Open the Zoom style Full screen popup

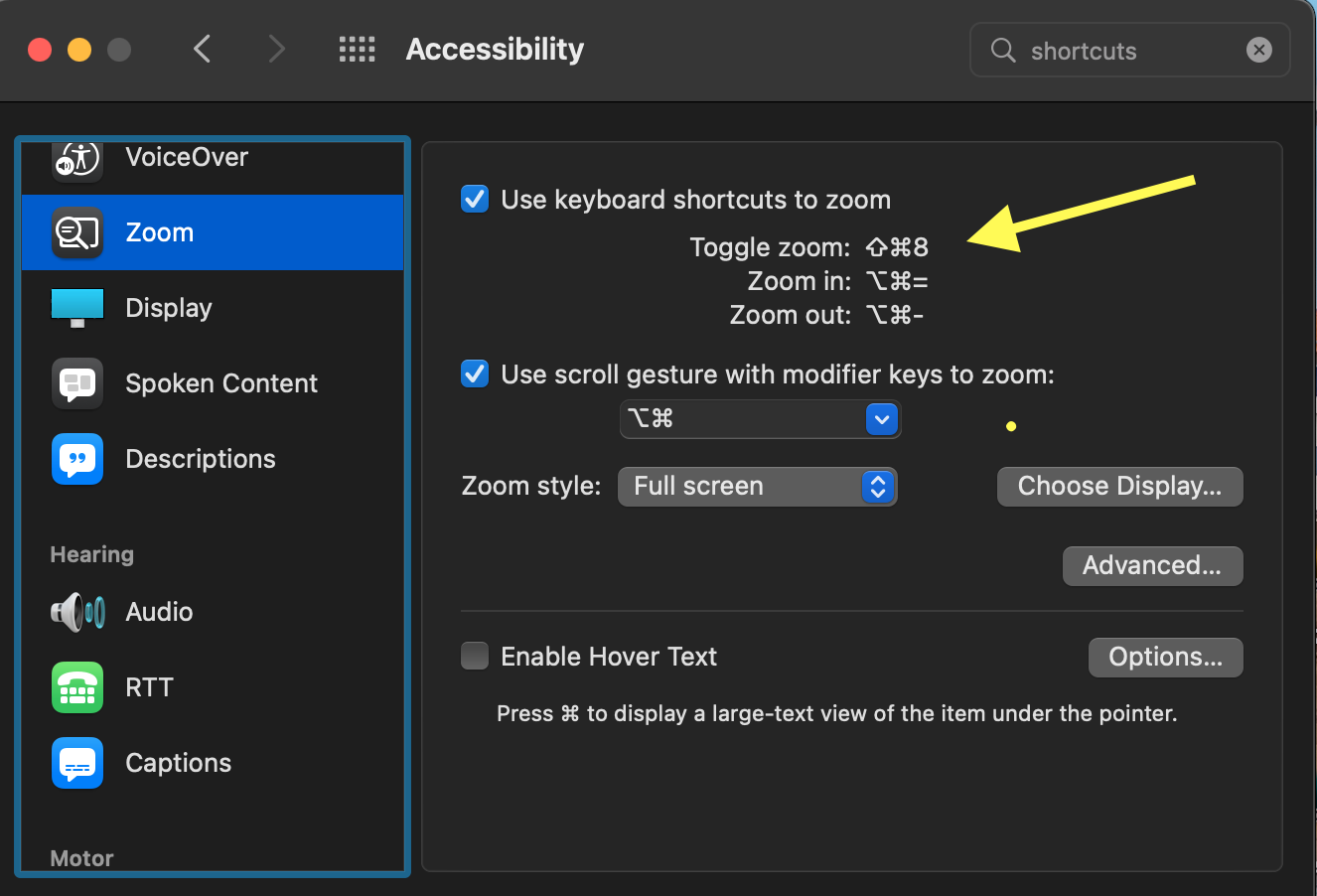click(x=758, y=487)
